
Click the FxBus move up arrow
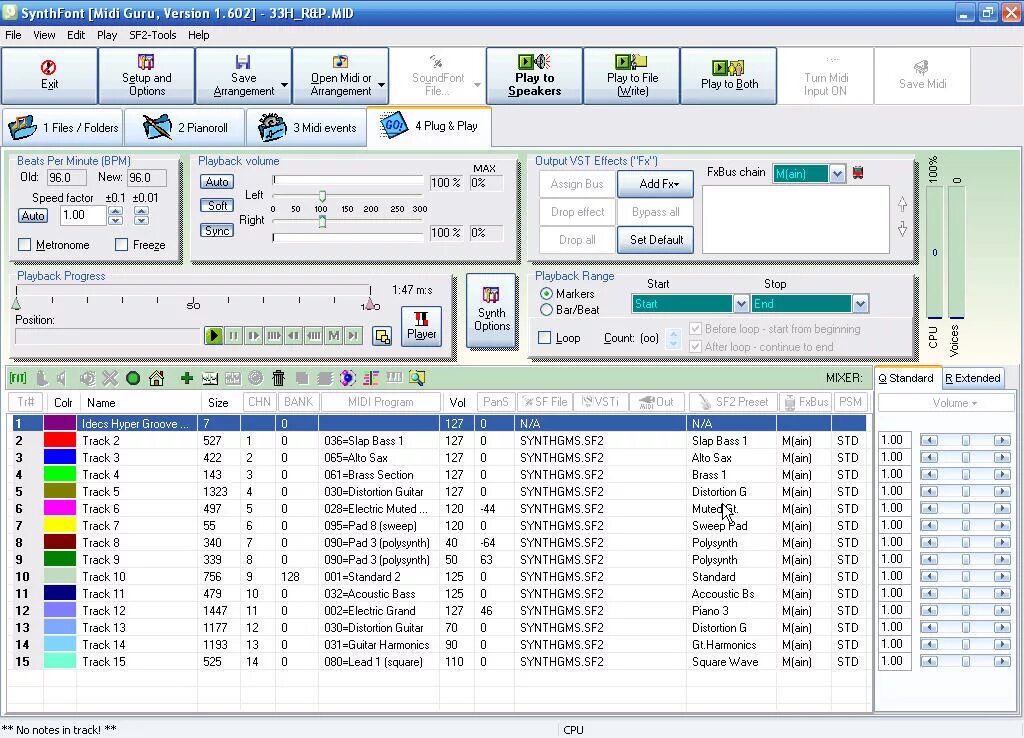(903, 204)
